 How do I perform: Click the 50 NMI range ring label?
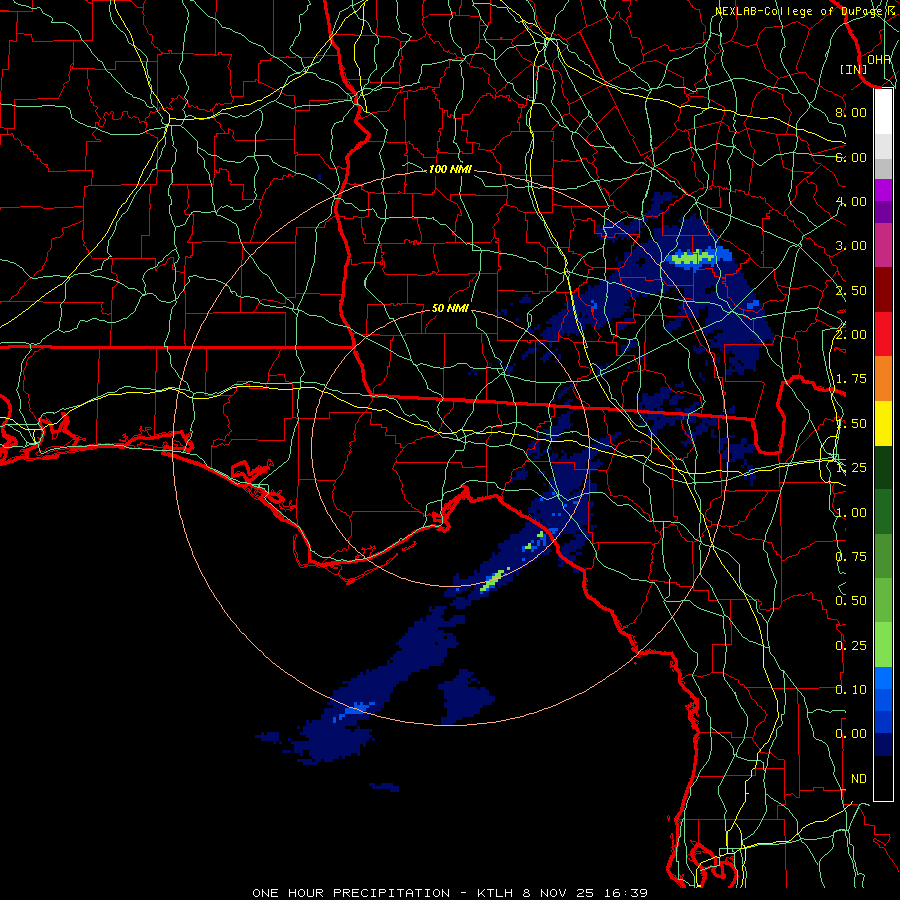click(450, 308)
